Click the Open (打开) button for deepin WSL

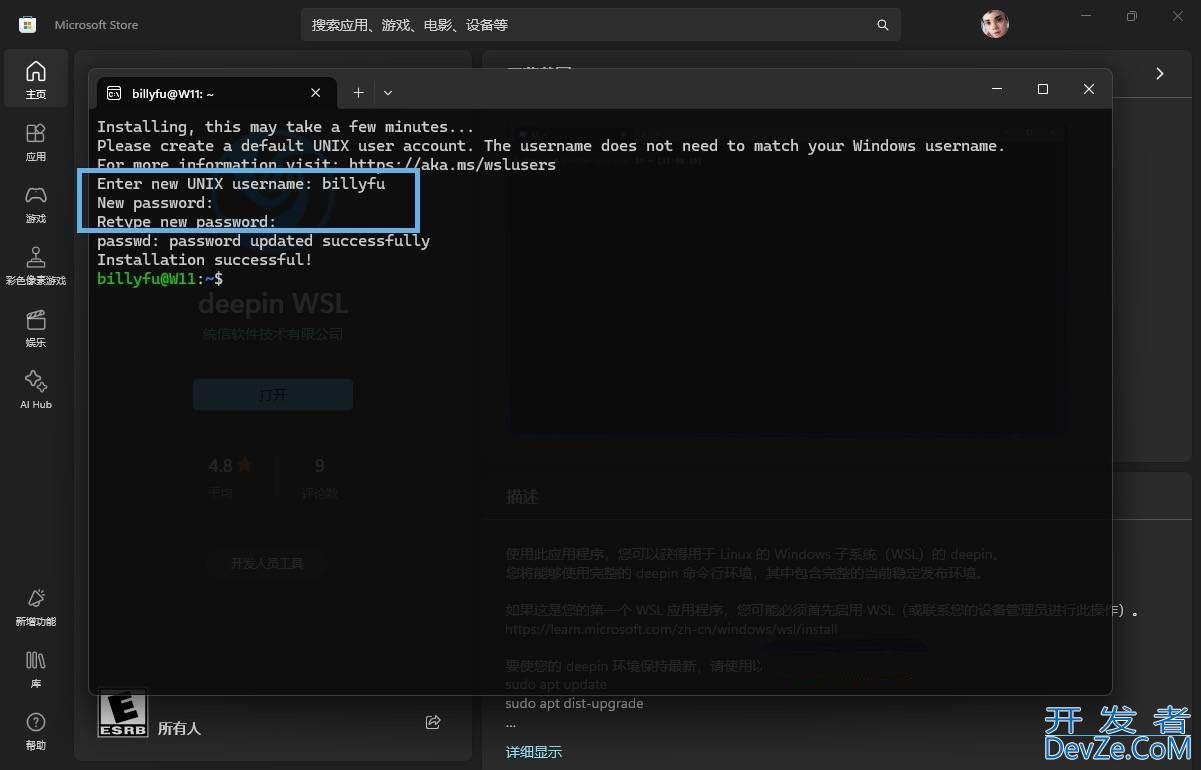[x=273, y=395]
